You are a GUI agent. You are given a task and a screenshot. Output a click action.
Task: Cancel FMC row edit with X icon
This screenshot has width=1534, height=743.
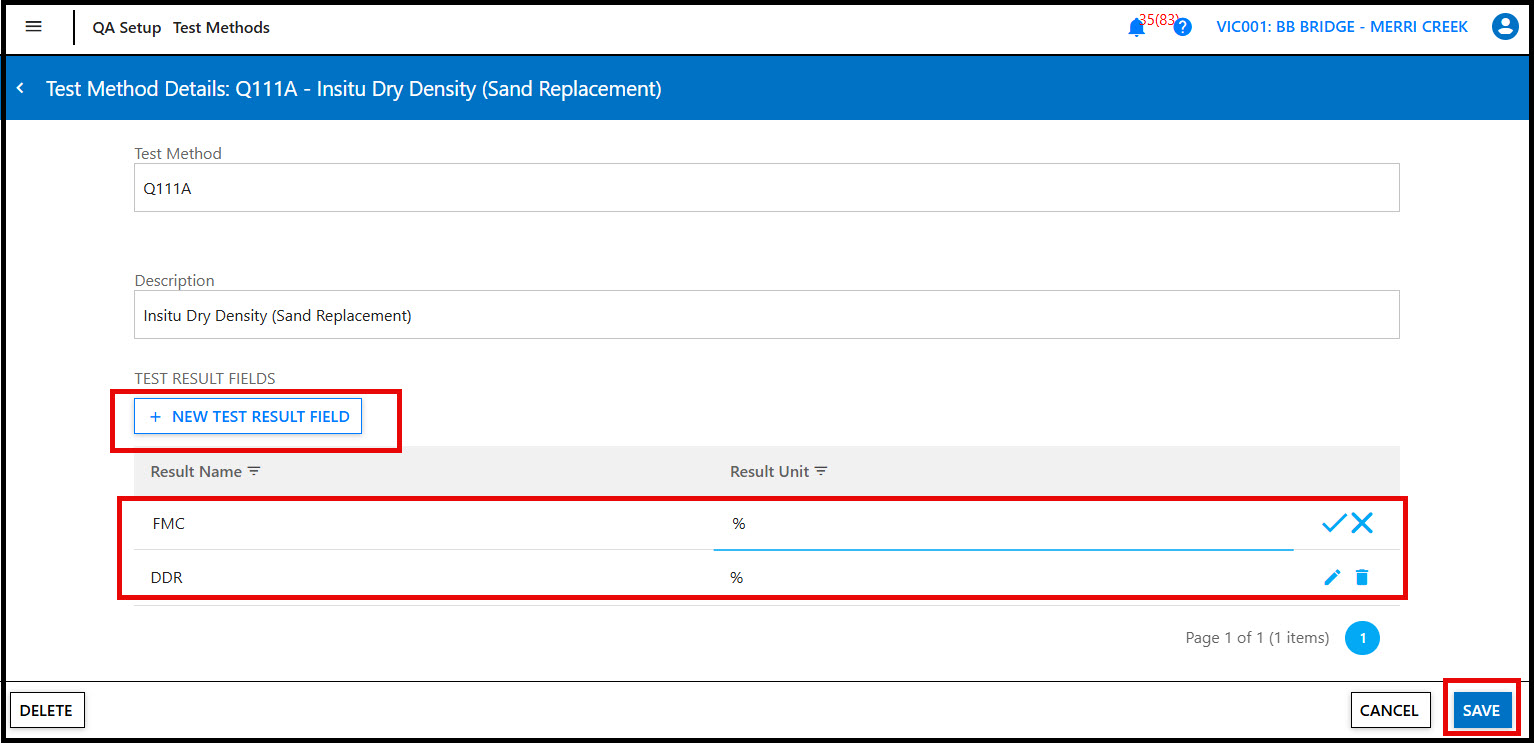[1362, 523]
